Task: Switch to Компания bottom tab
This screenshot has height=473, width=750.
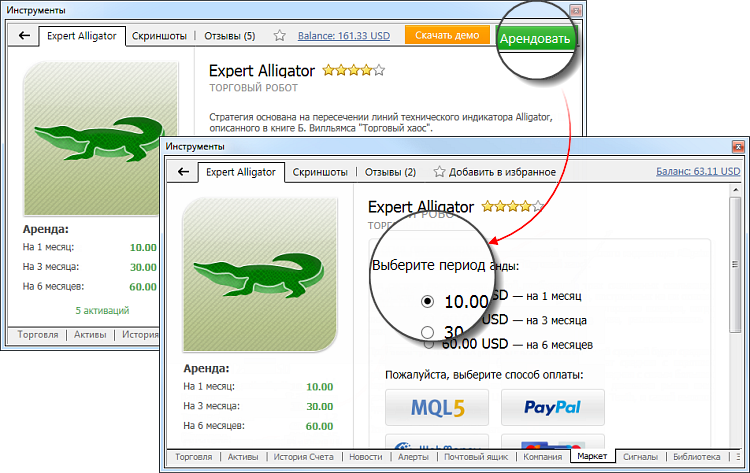Action: click(542, 457)
